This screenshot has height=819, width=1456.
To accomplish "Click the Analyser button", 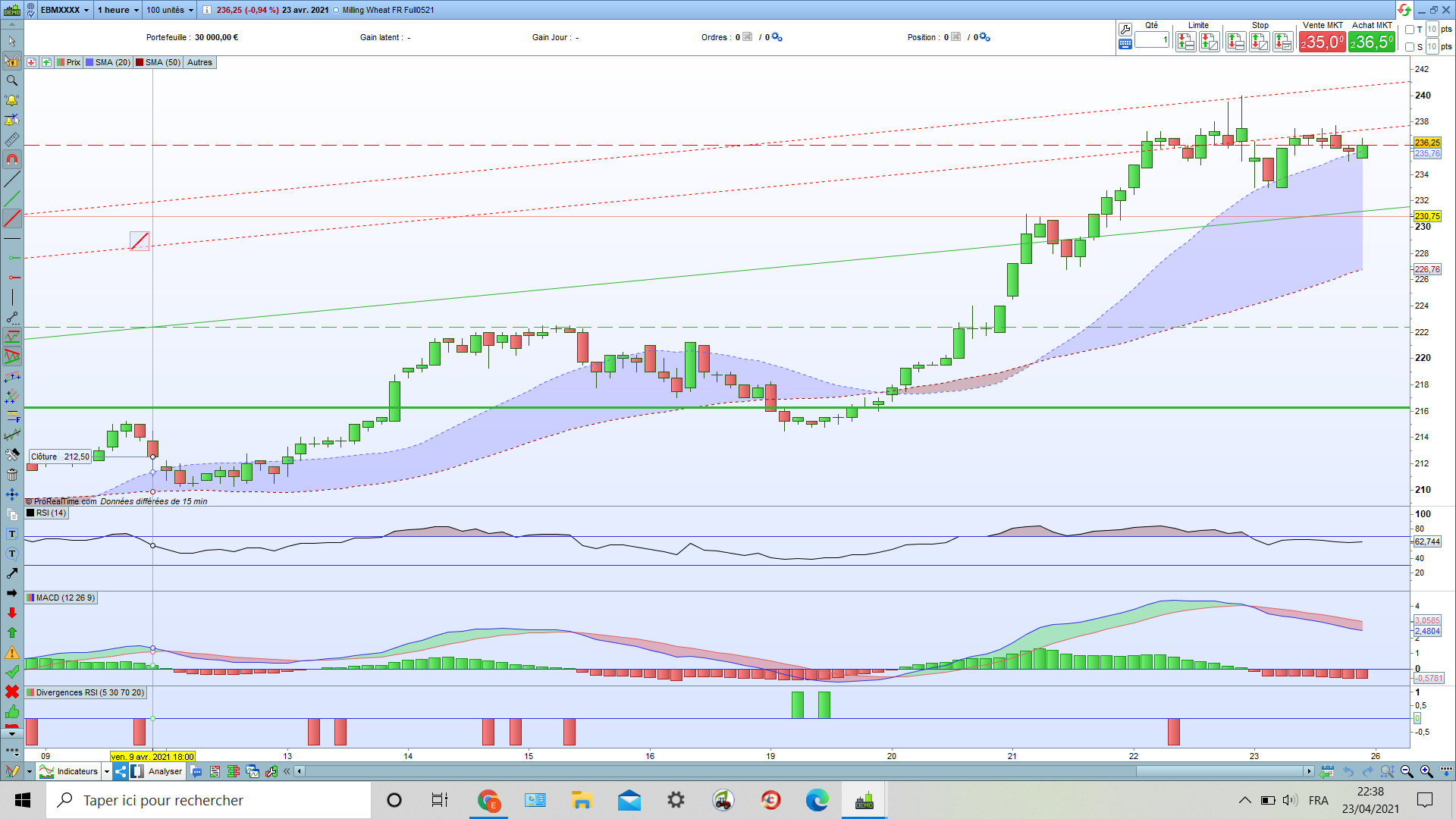I will tap(165, 771).
